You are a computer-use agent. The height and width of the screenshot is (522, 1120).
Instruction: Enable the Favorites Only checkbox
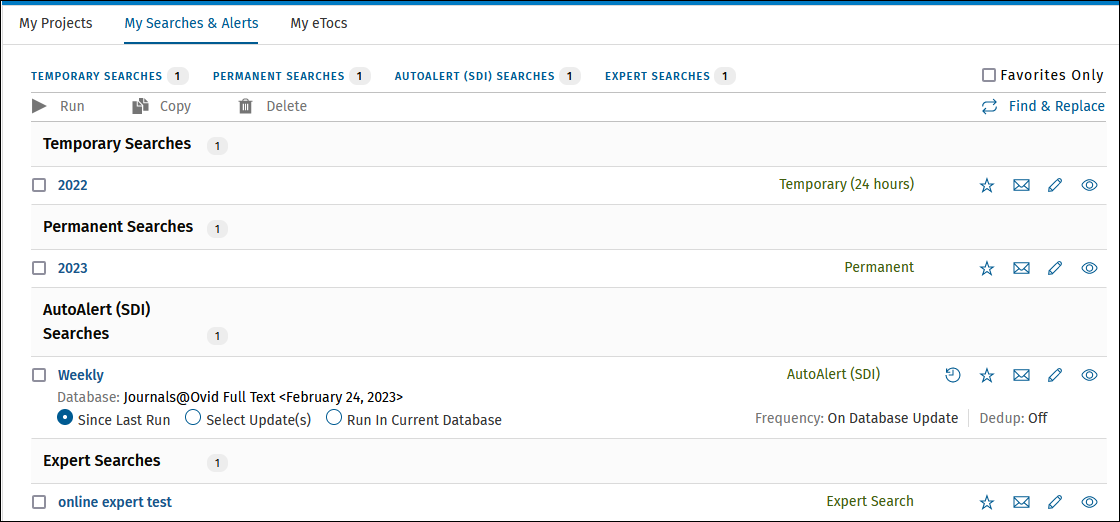[989, 75]
